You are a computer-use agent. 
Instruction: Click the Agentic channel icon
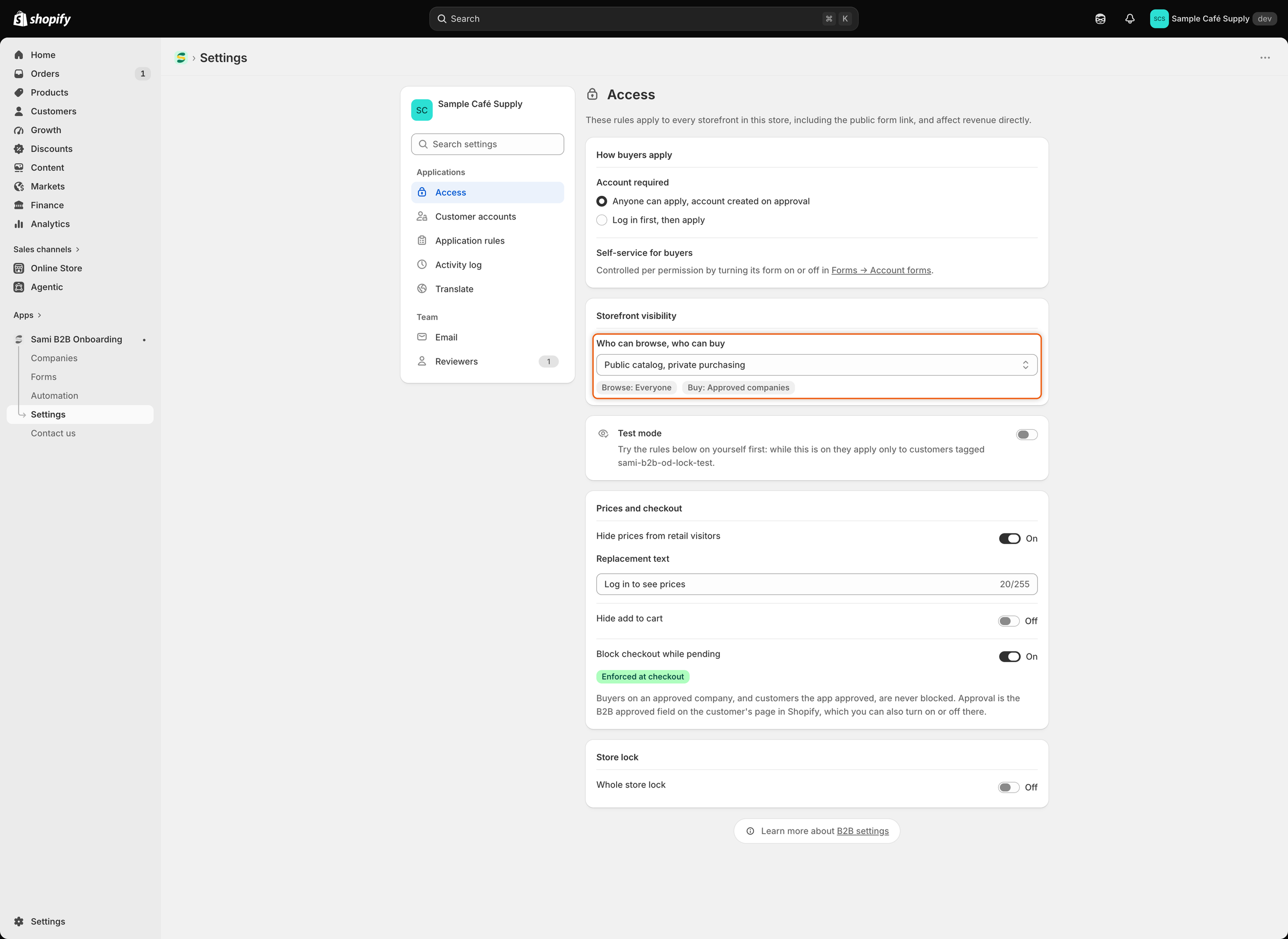[x=19, y=287]
